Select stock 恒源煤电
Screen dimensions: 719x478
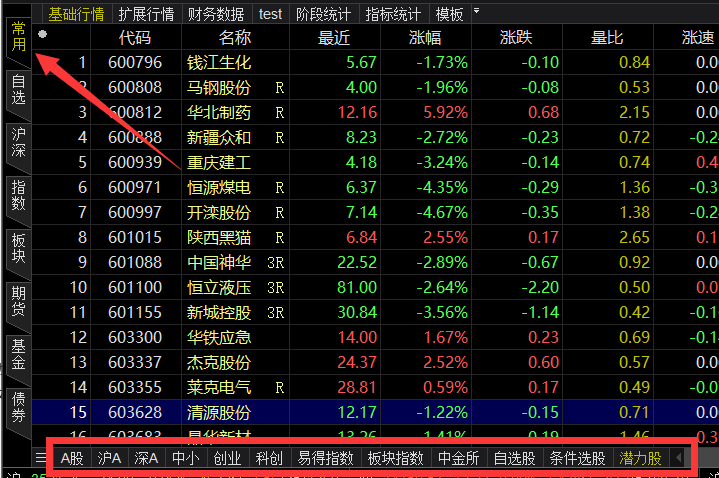click(219, 187)
